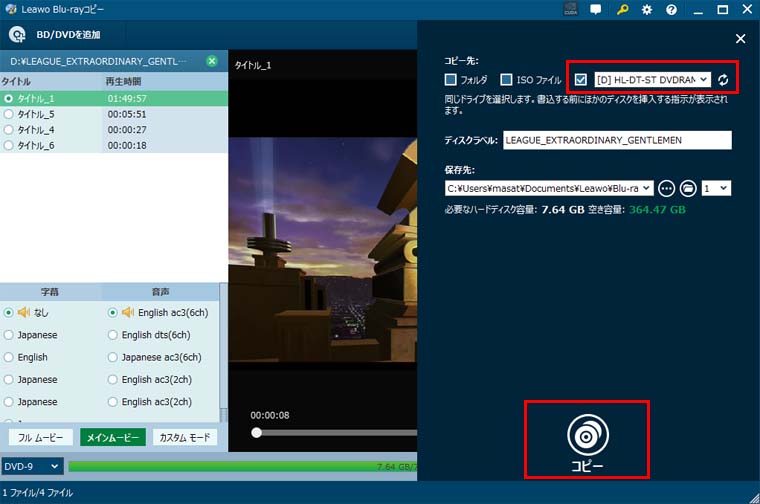Enable the ISO ファイル checkbox
This screenshot has height=504, width=760.
tap(507, 79)
